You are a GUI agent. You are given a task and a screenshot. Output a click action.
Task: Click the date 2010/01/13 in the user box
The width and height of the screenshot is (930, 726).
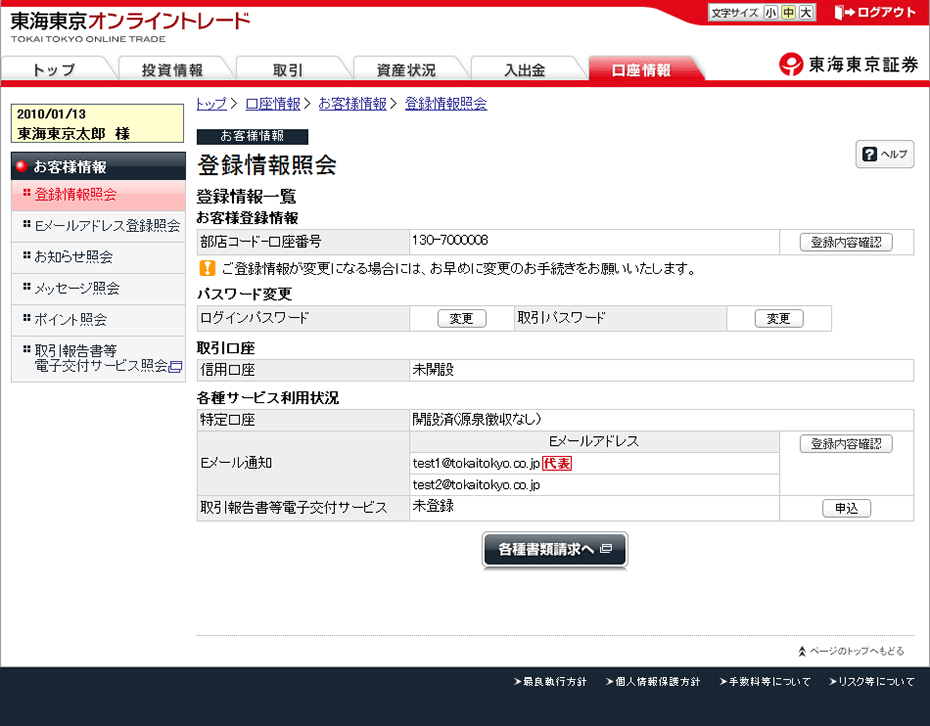click(x=51, y=114)
